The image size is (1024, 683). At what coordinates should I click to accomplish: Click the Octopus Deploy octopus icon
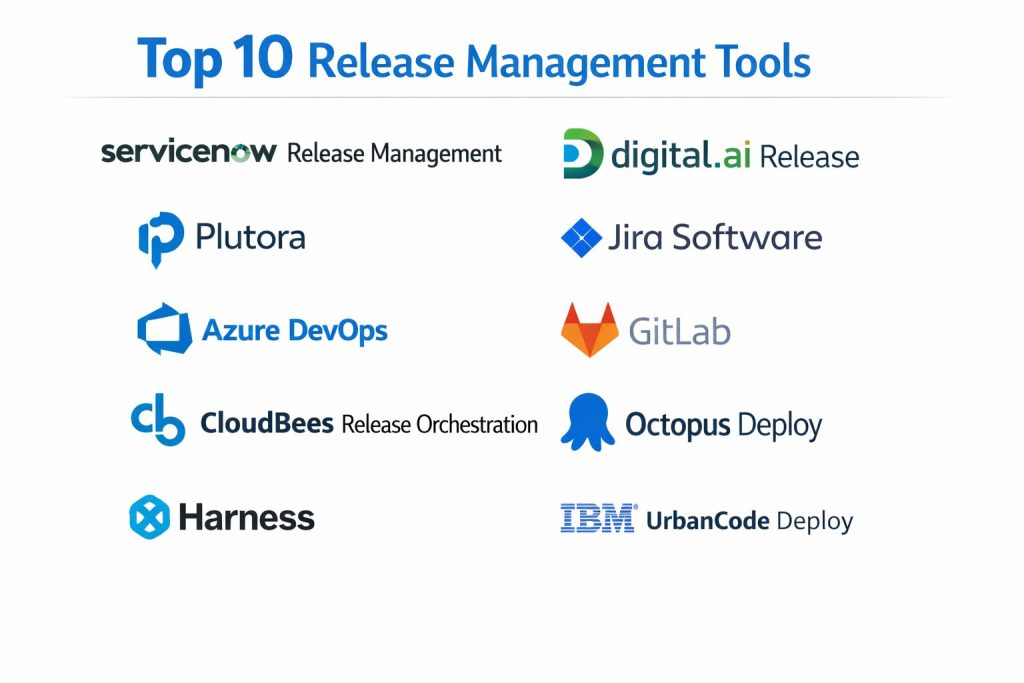pos(587,423)
